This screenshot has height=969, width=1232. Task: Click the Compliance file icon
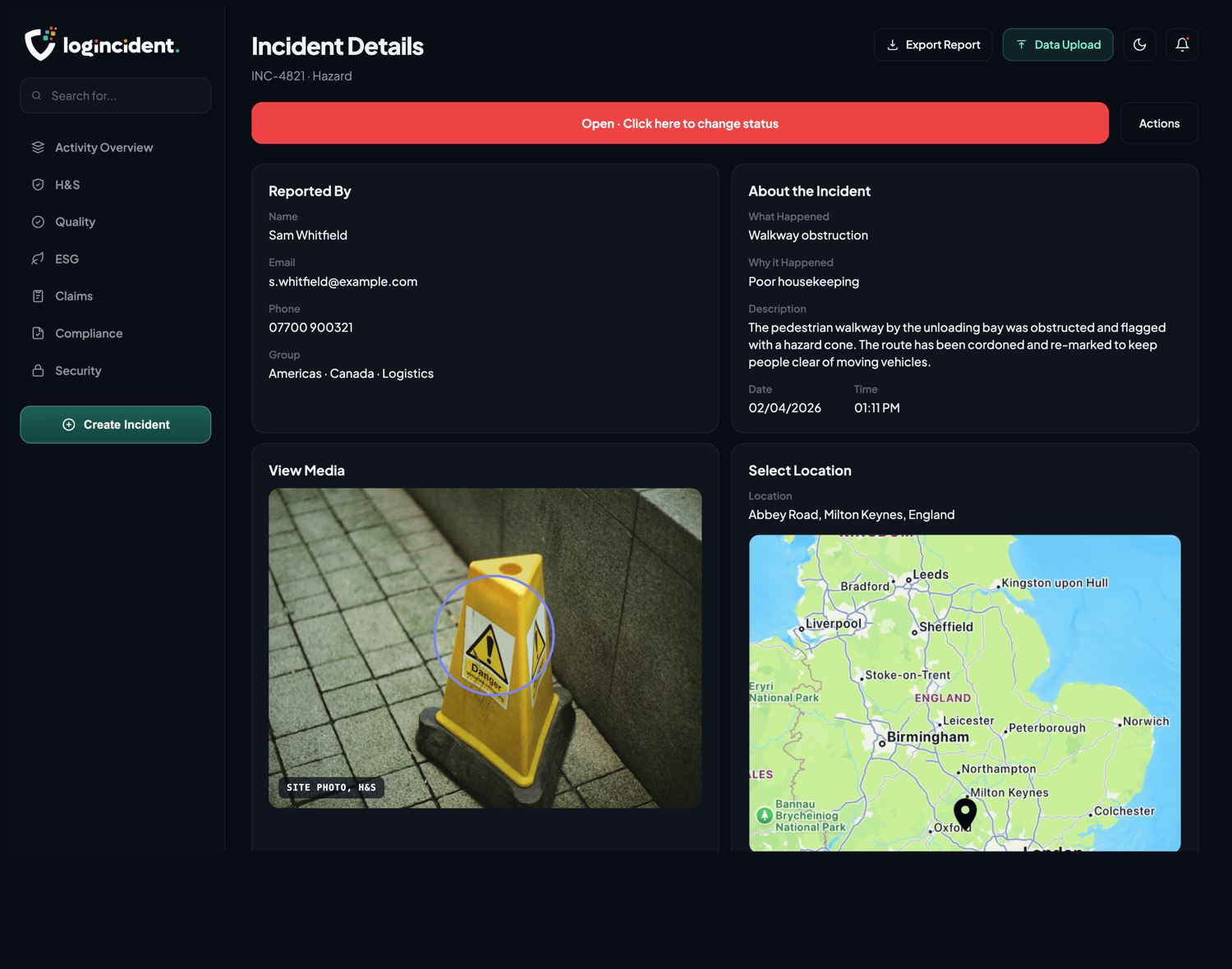click(x=38, y=333)
